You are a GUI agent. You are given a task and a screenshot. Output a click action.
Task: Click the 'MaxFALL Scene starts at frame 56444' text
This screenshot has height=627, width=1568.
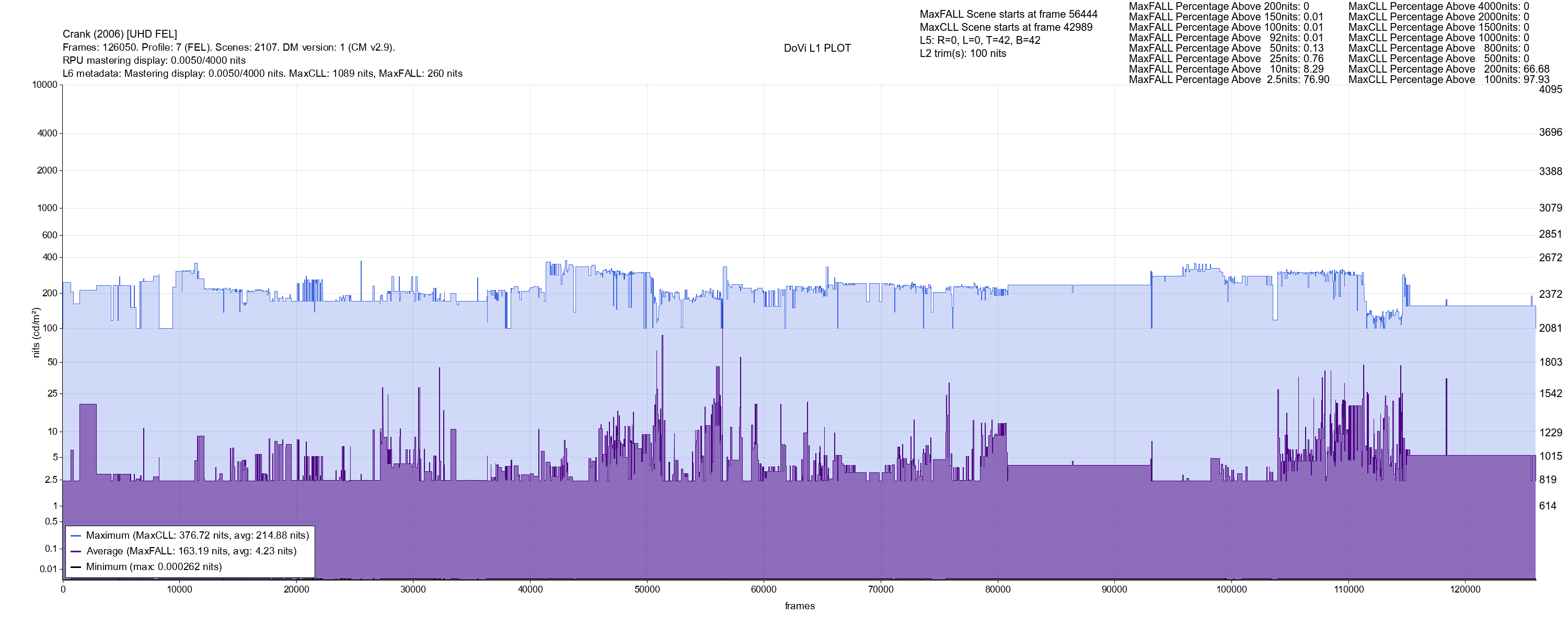(1008, 14)
